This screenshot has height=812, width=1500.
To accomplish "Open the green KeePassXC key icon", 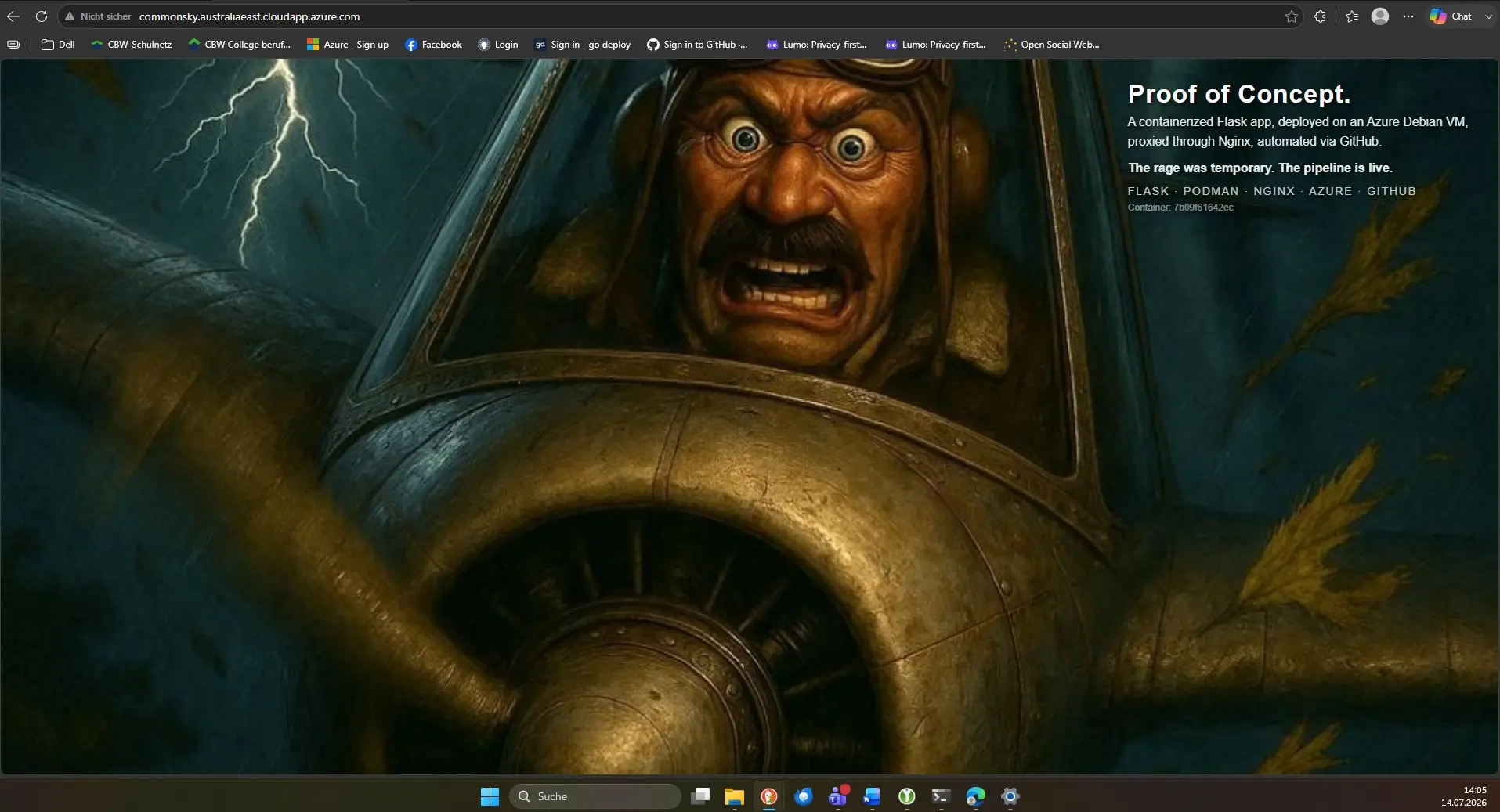I will (x=906, y=796).
